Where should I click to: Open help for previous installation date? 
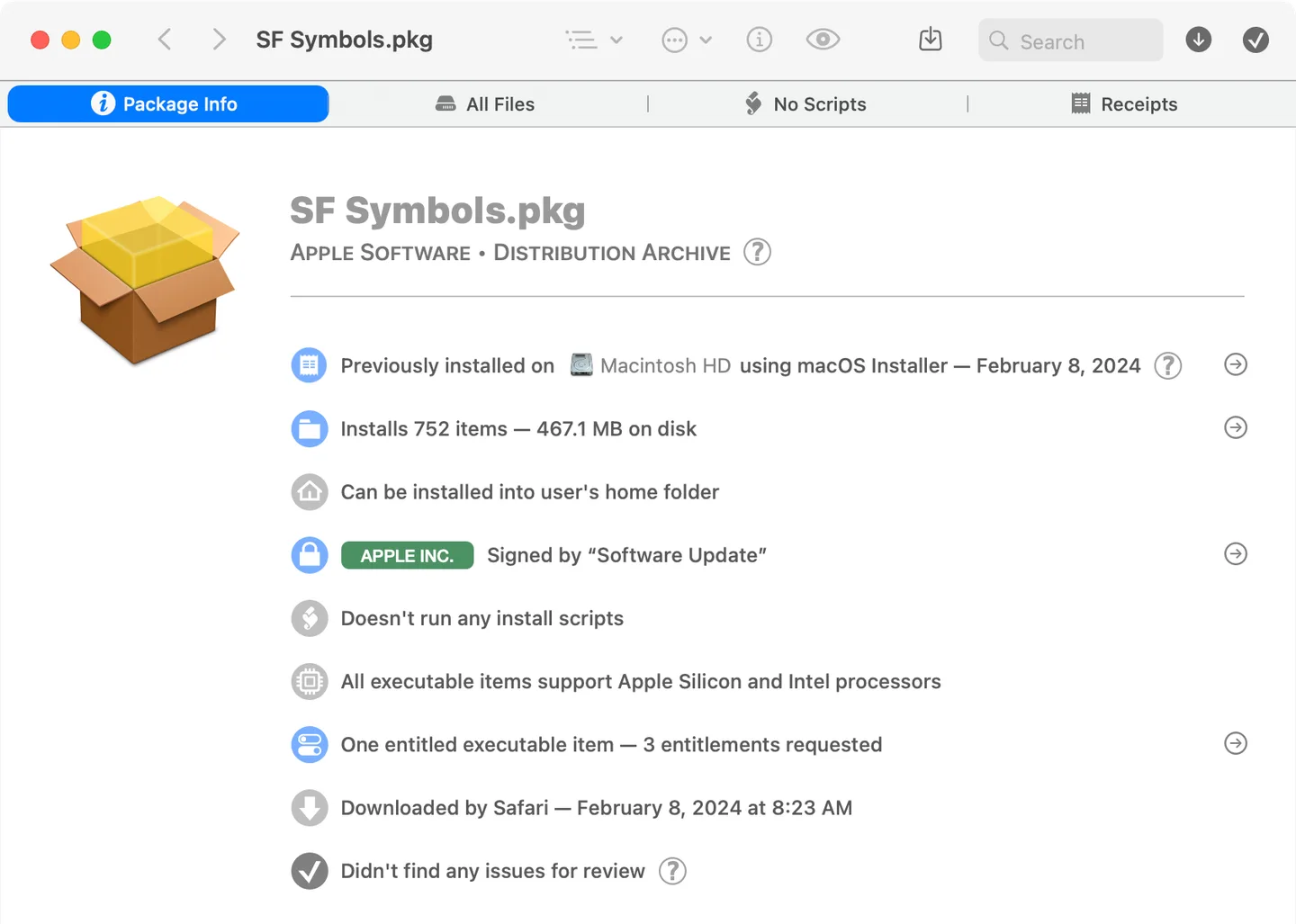(x=1168, y=365)
